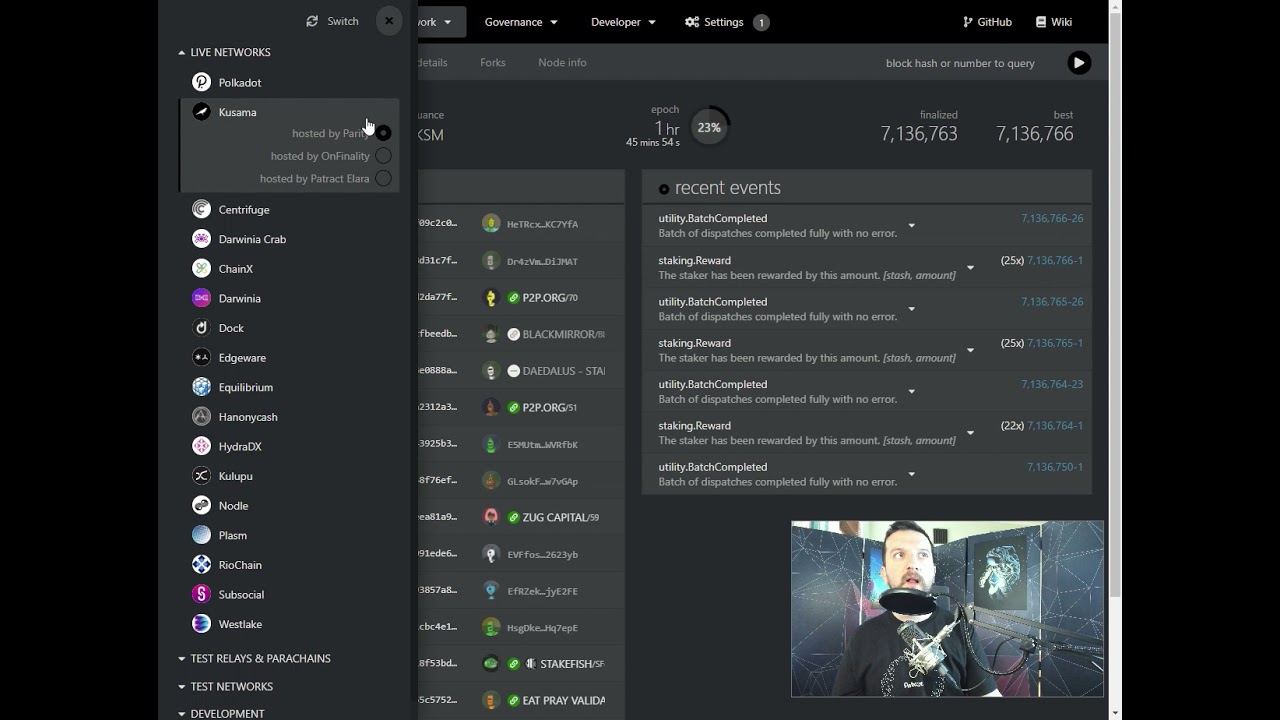
Task: Open the Forks tab
Action: (493, 62)
